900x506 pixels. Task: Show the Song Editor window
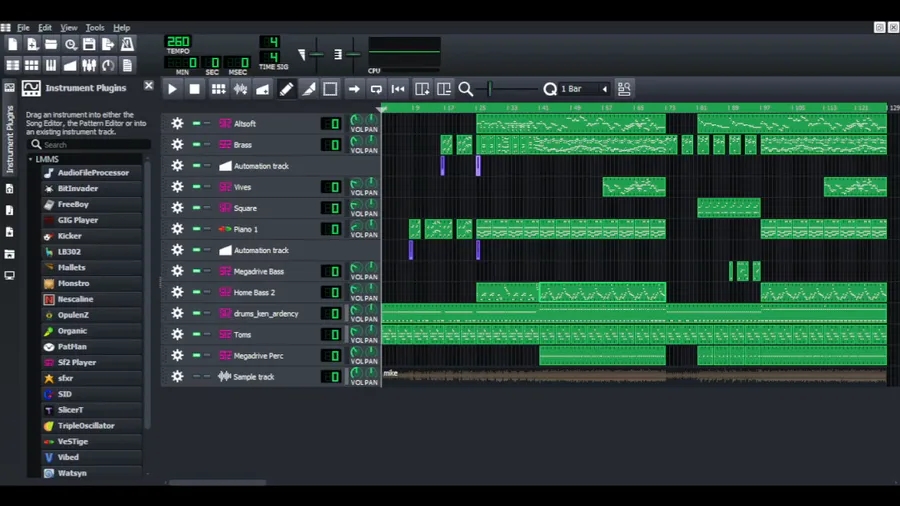[x=13, y=65]
